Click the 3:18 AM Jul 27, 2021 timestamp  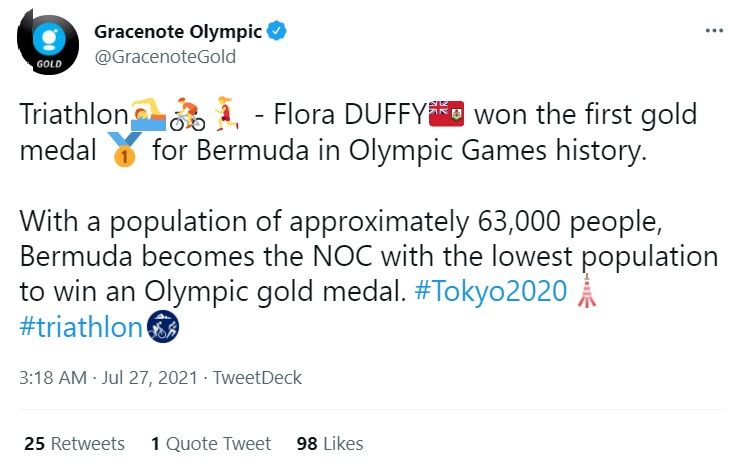click(108, 378)
